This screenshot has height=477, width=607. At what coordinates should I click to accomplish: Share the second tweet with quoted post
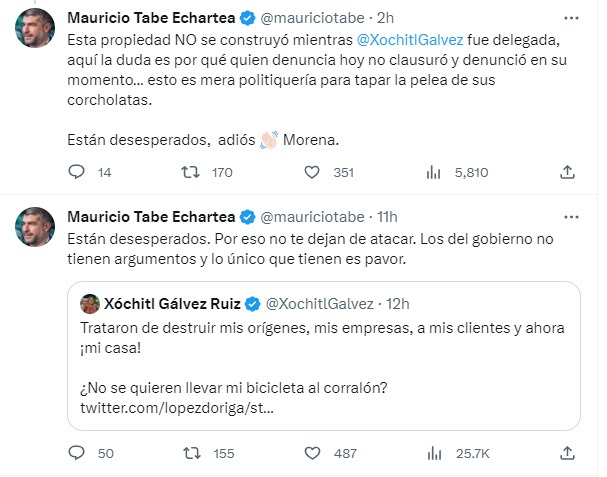point(567,453)
